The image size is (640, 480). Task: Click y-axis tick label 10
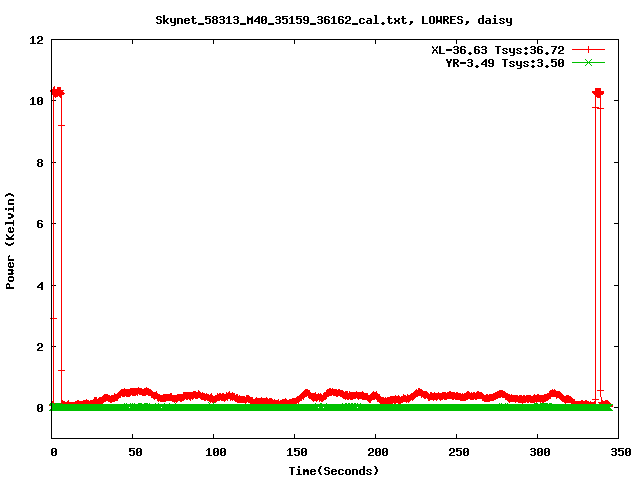36,101
